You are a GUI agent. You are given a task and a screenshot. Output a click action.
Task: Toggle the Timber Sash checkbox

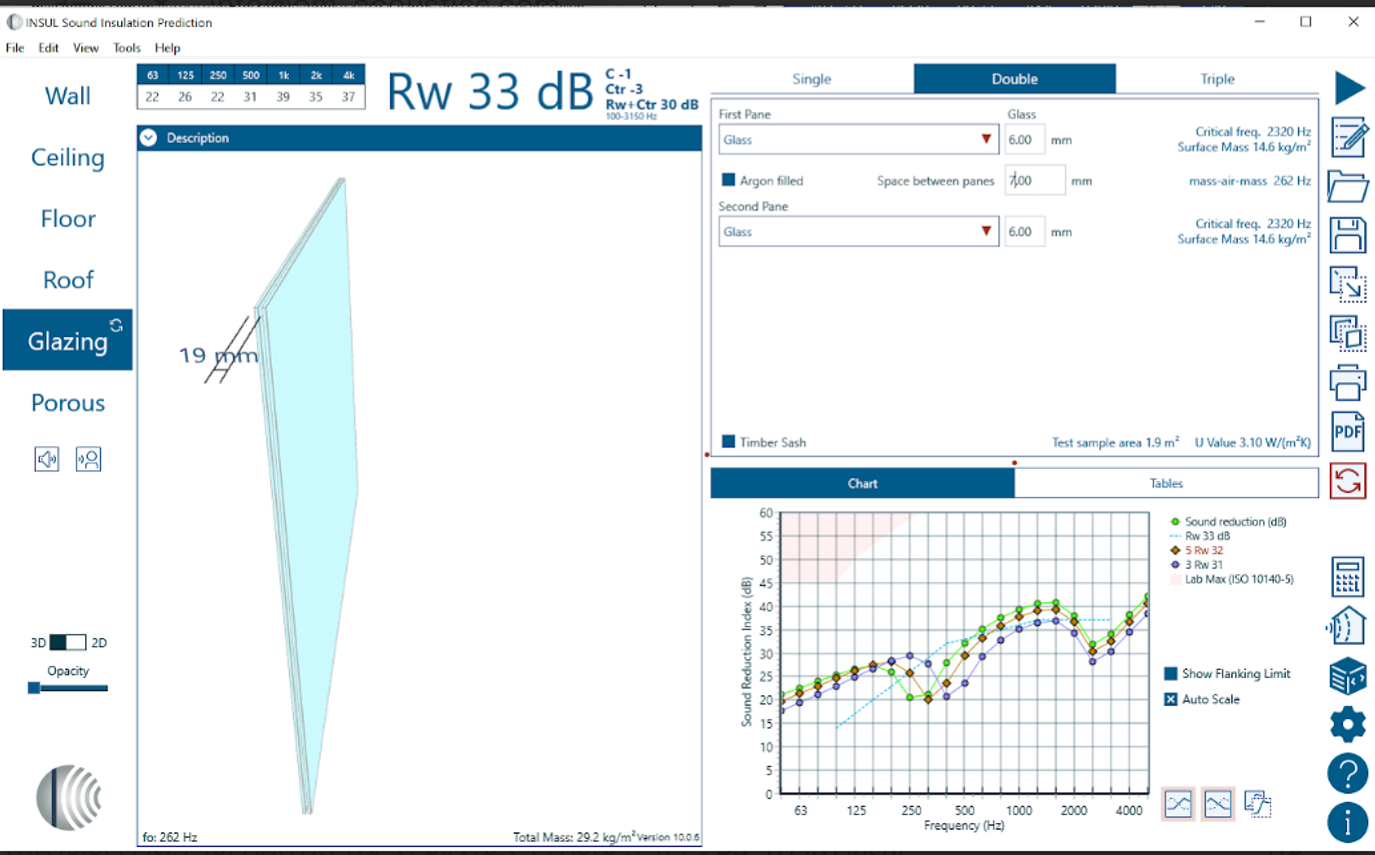coord(729,442)
